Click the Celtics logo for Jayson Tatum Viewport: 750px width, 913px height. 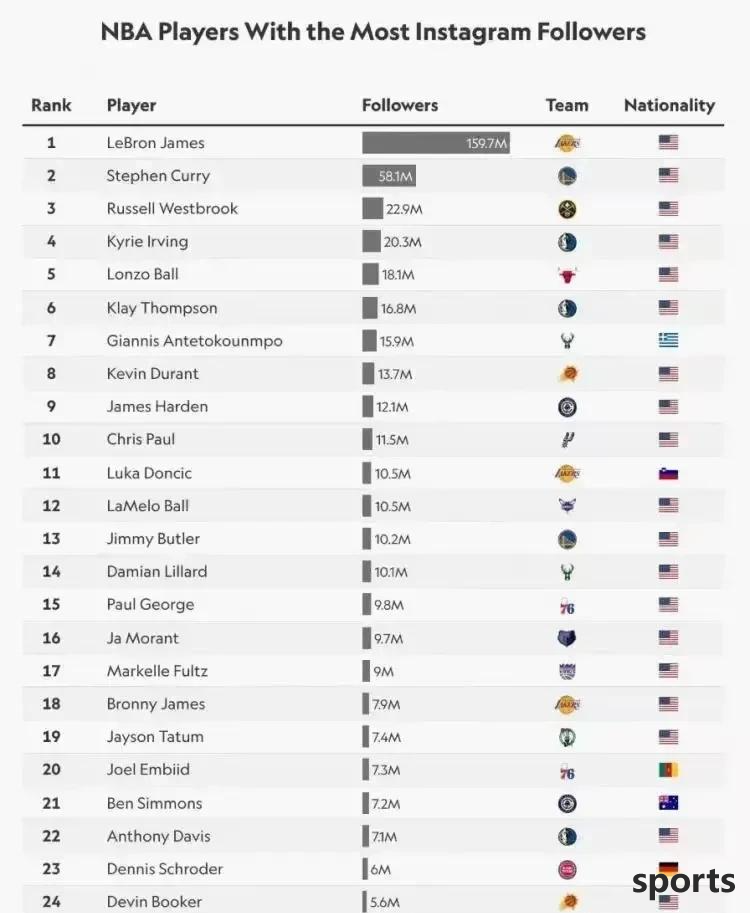(x=567, y=737)
